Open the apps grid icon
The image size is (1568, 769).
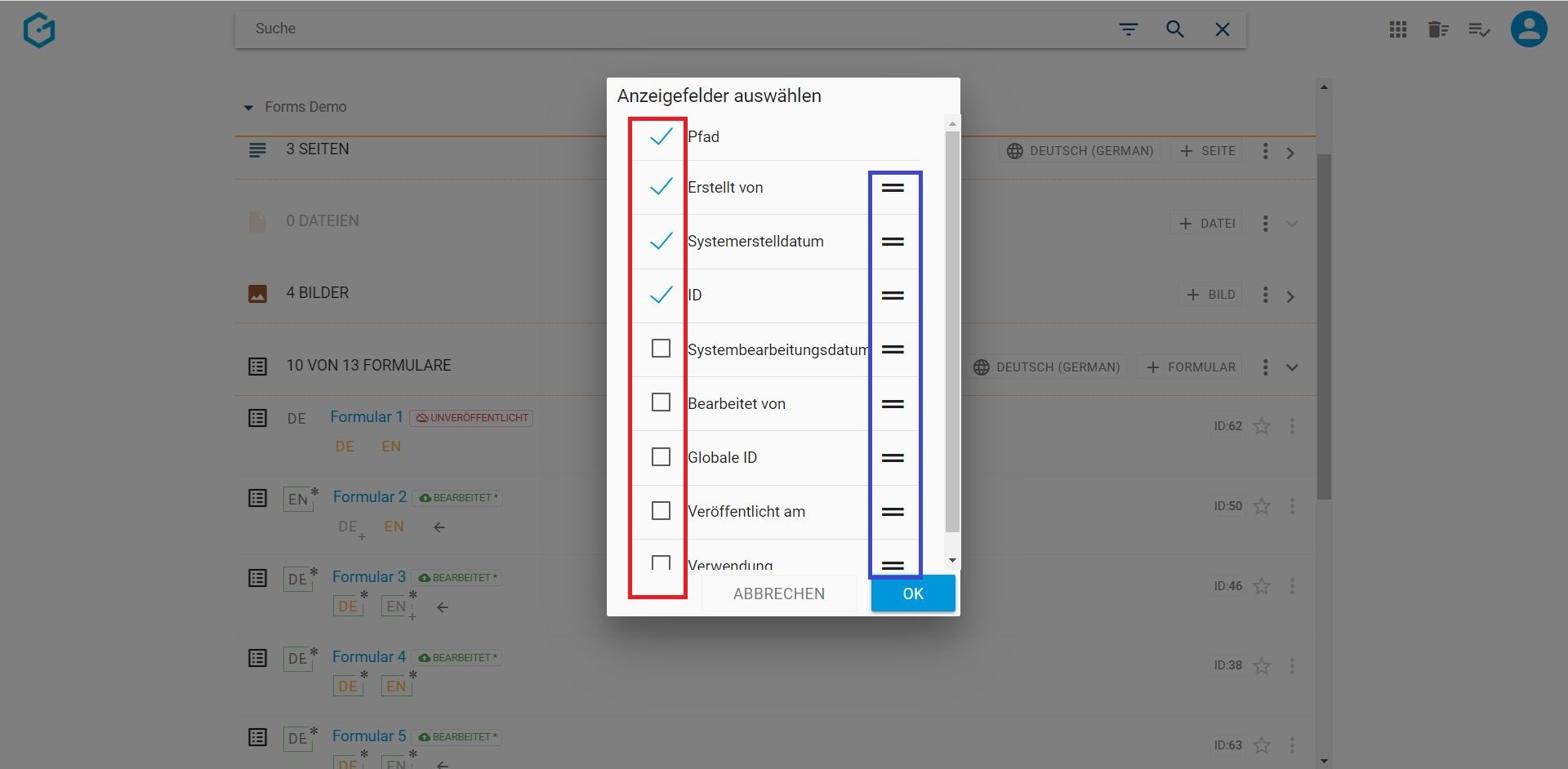click(1398, 30)
